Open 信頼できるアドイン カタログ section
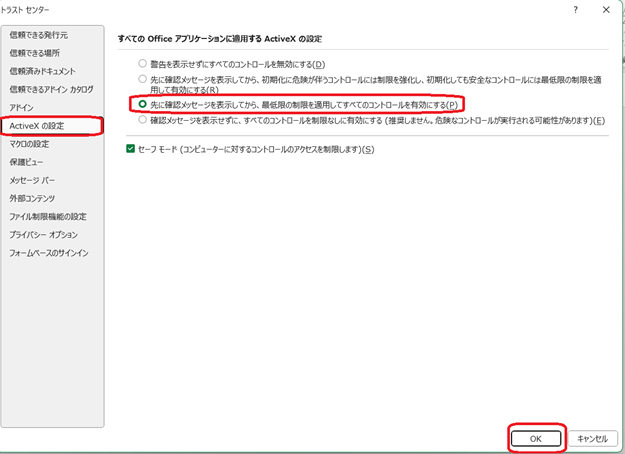 [51, 89]
